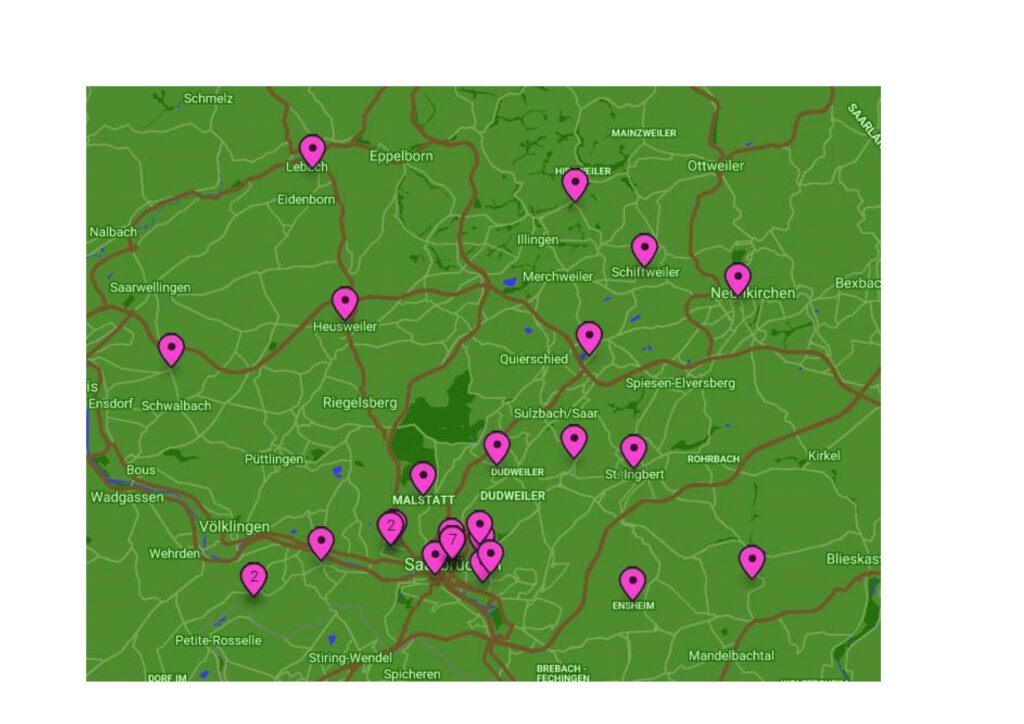Click the Kirkel label

point(824,455)
